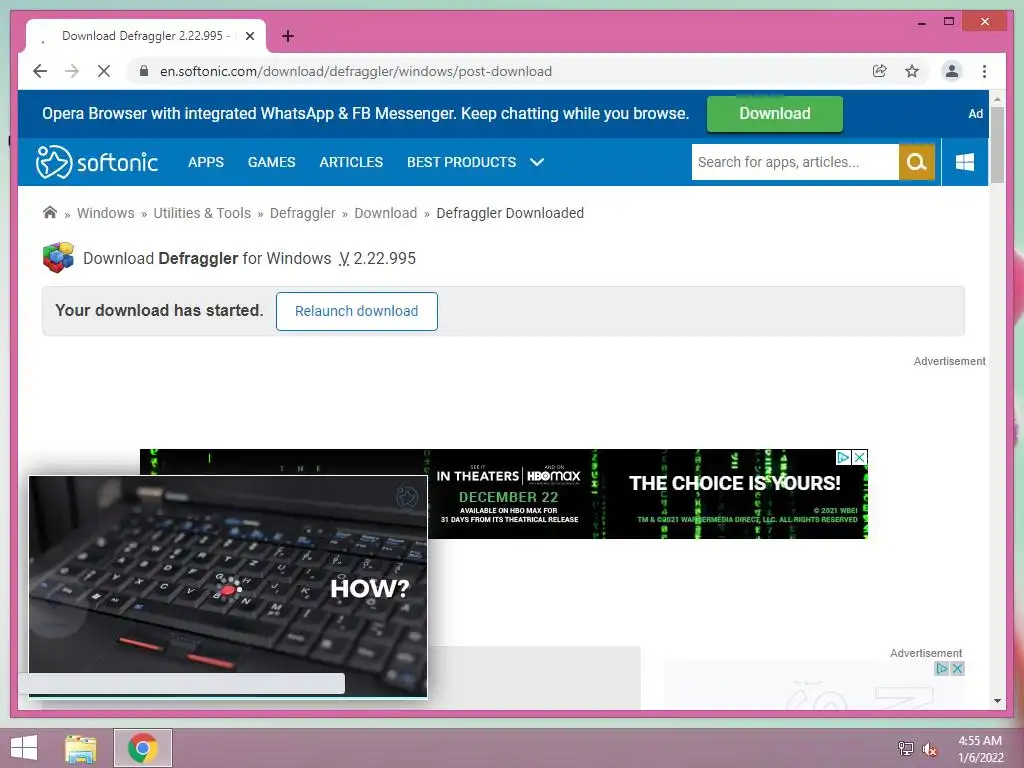Click the vertical scrollbar thumb
Image resolution: width=1024 pixels, height=768 pixels.
[997, 144]
